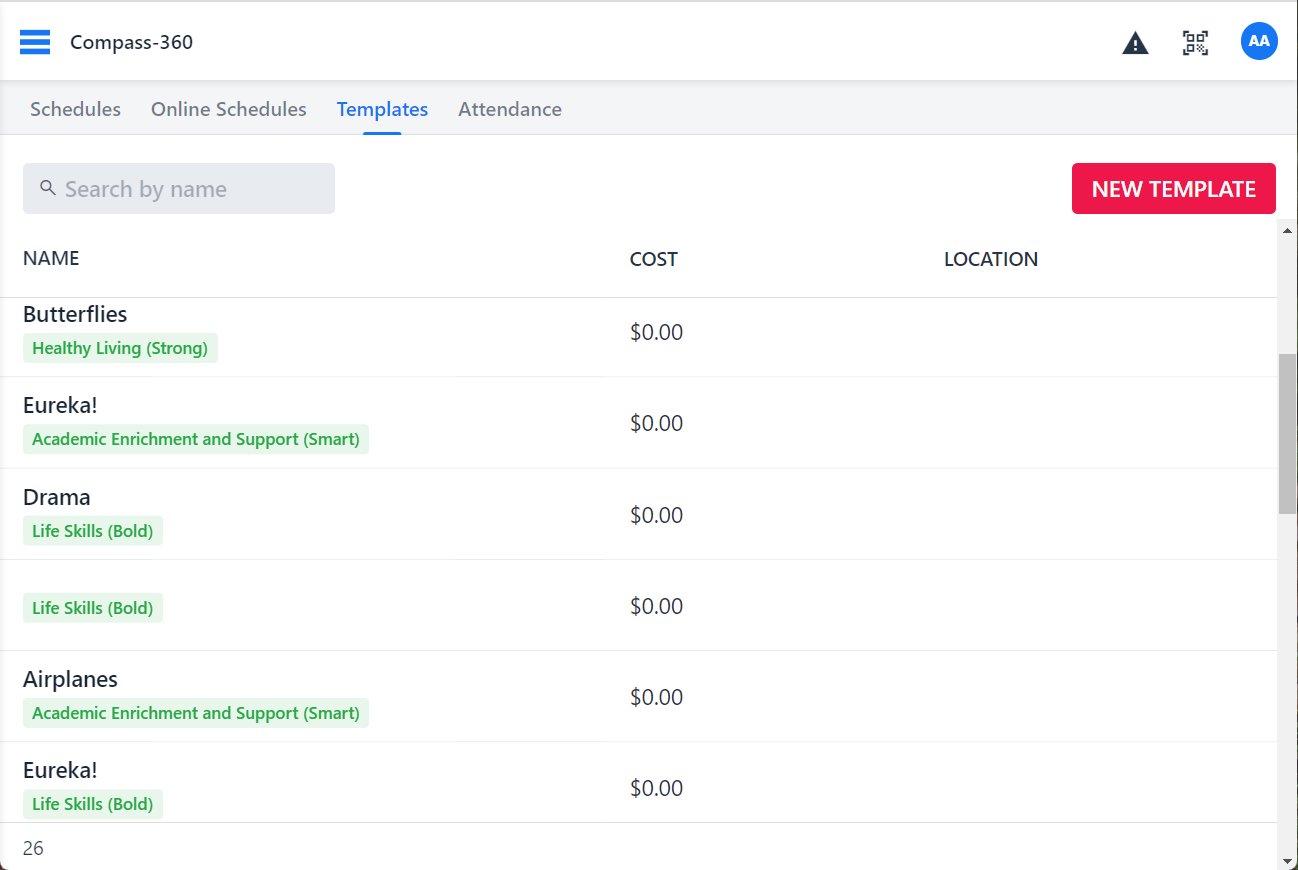This screenshot has width=1298, height=870.
Task: Click the Healthy Living (Strong) tag
Action: [120, 348]
